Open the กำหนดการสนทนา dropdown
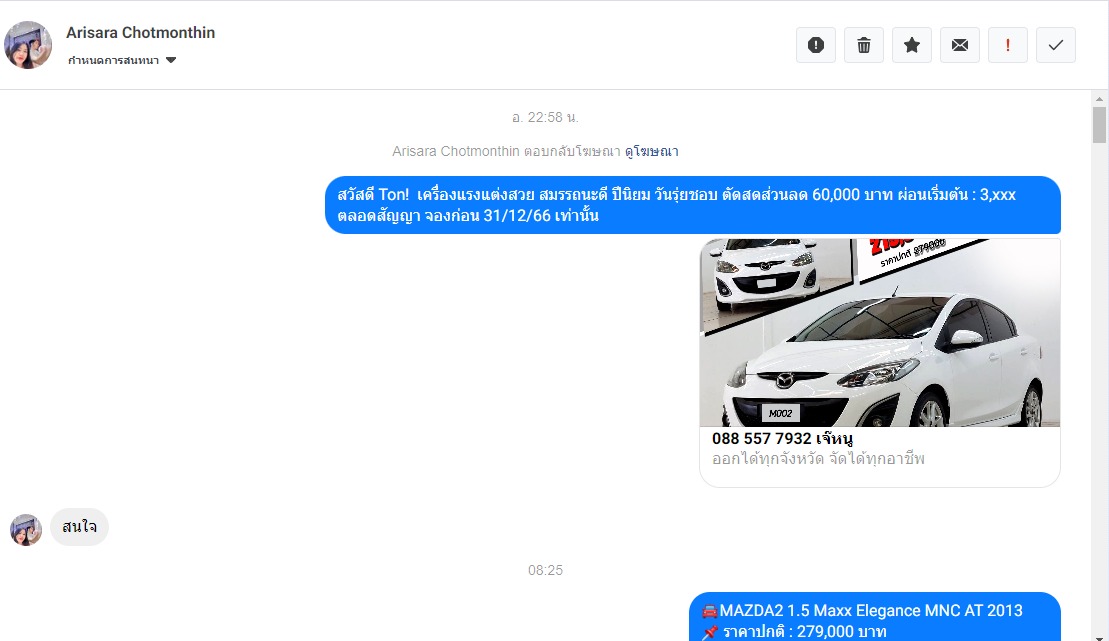This screenshot has height=641, width=1109. 122,61
